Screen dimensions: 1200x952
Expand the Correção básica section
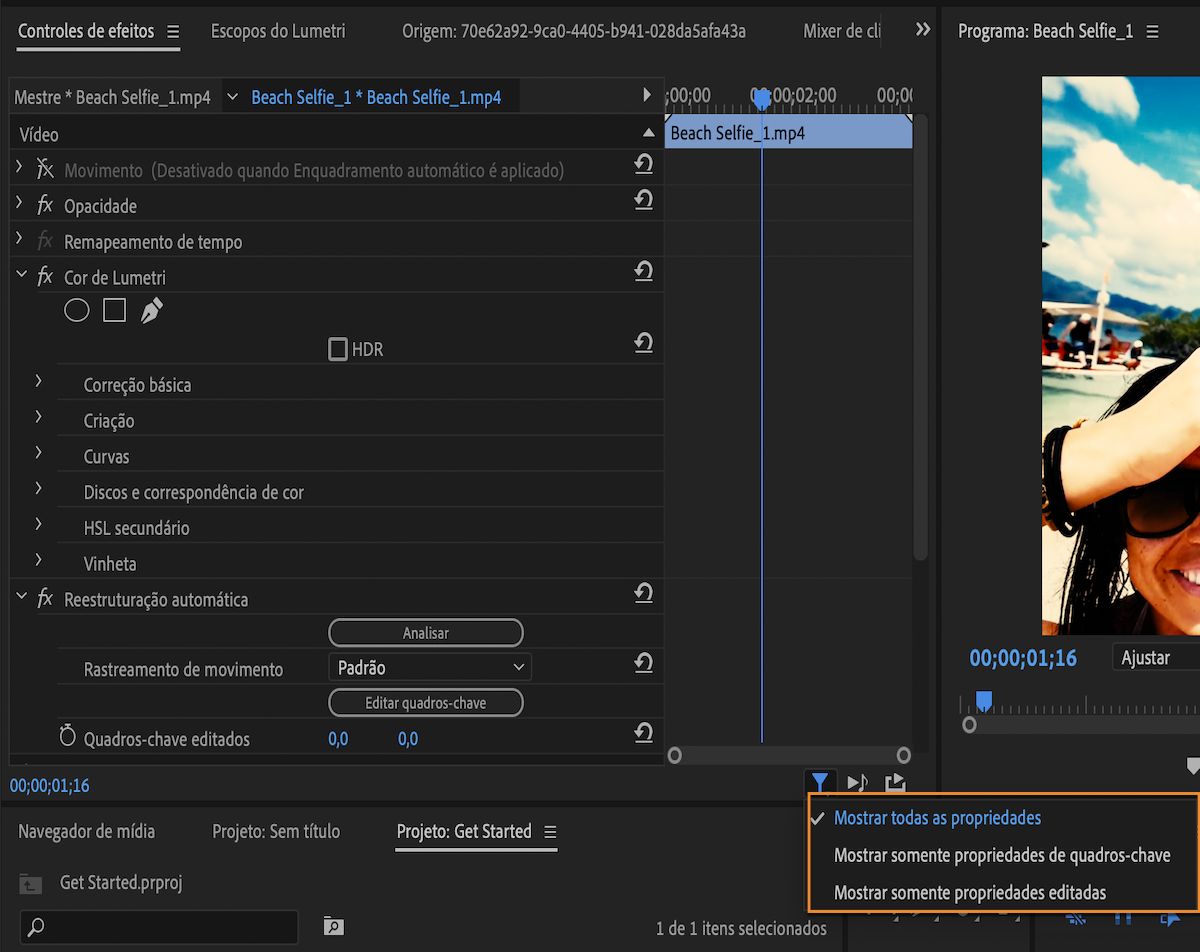click(39, 382)
